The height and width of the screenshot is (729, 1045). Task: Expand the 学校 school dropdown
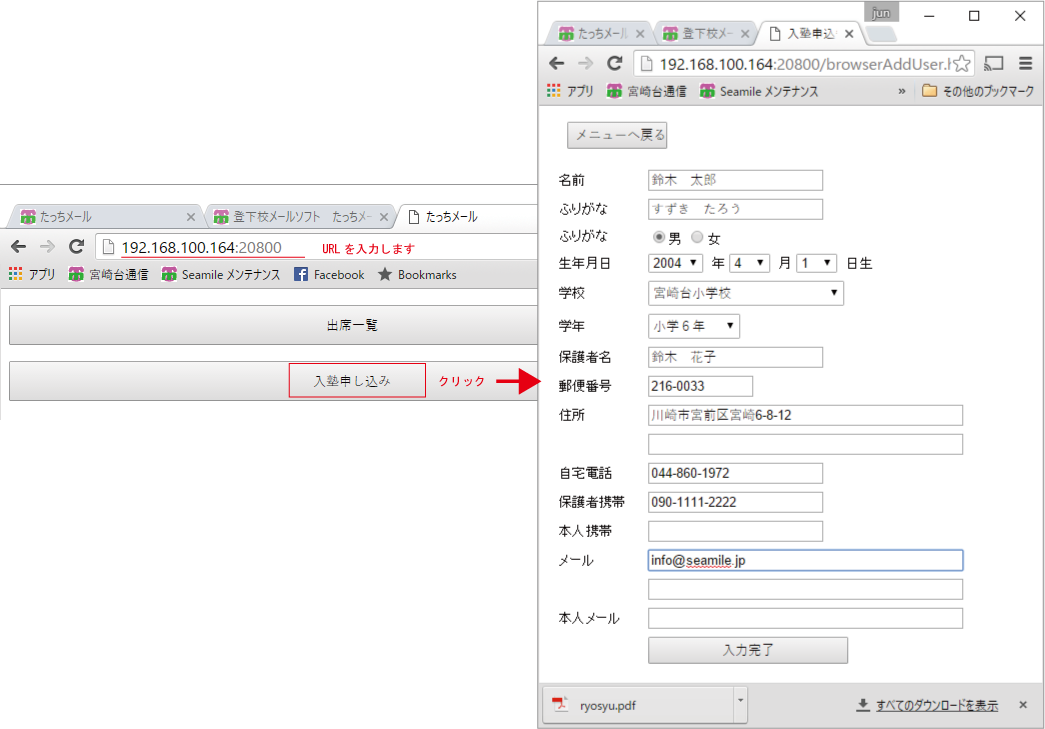(x=746, y=293)
